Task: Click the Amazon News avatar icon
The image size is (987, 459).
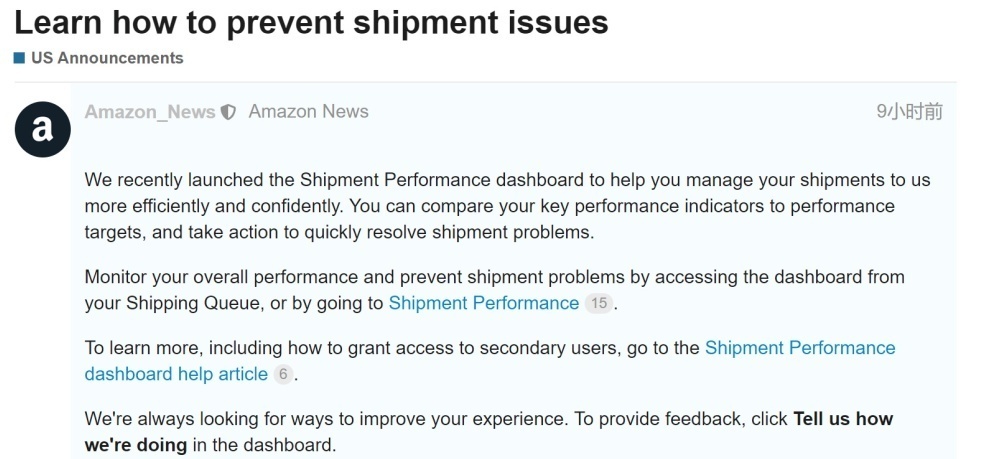Action: point(42,129)
